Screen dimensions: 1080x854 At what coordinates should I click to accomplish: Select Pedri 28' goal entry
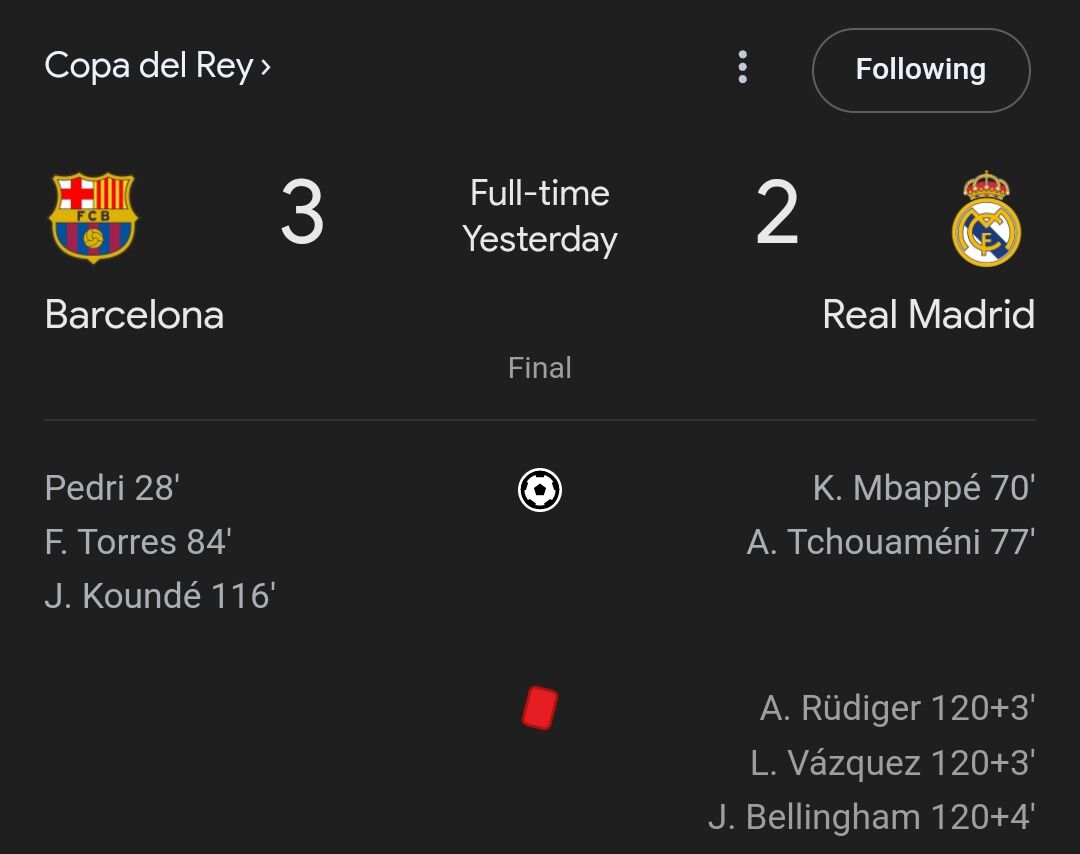(112, 488)
